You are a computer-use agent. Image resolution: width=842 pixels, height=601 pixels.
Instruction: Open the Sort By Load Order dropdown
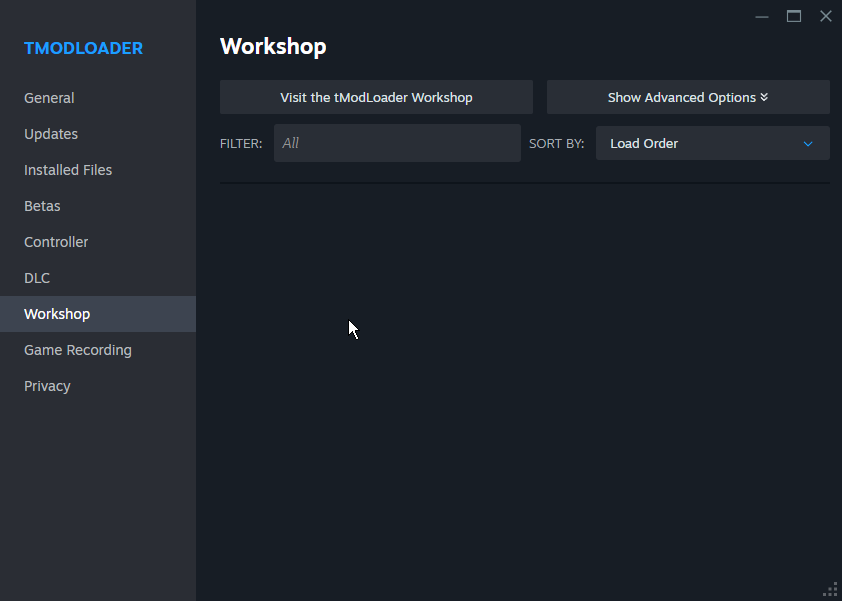(x=713, y=143)
